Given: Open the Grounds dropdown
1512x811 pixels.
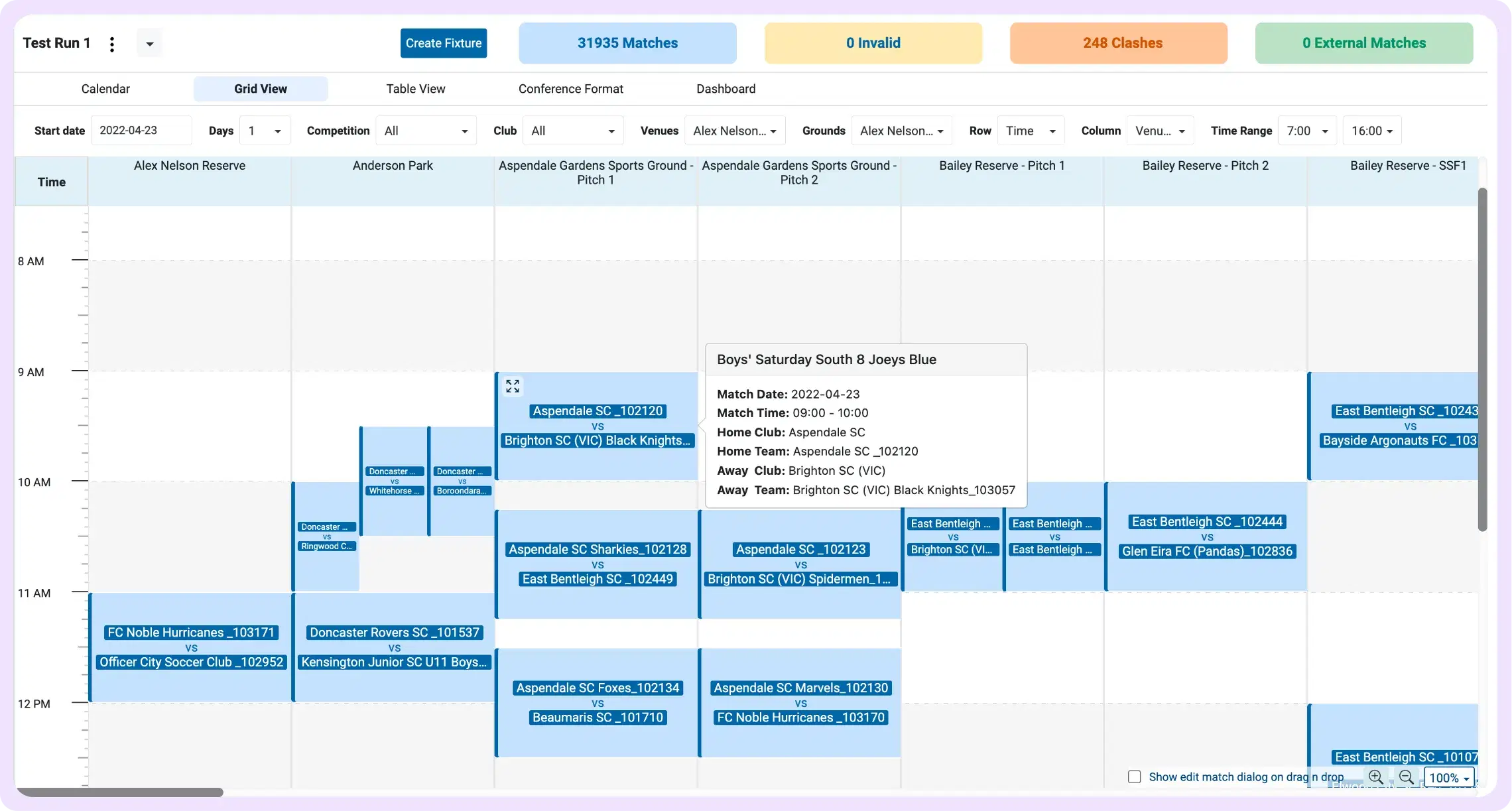Looking at the screenshot, I should pyautogui.click(x=902, y=131).
